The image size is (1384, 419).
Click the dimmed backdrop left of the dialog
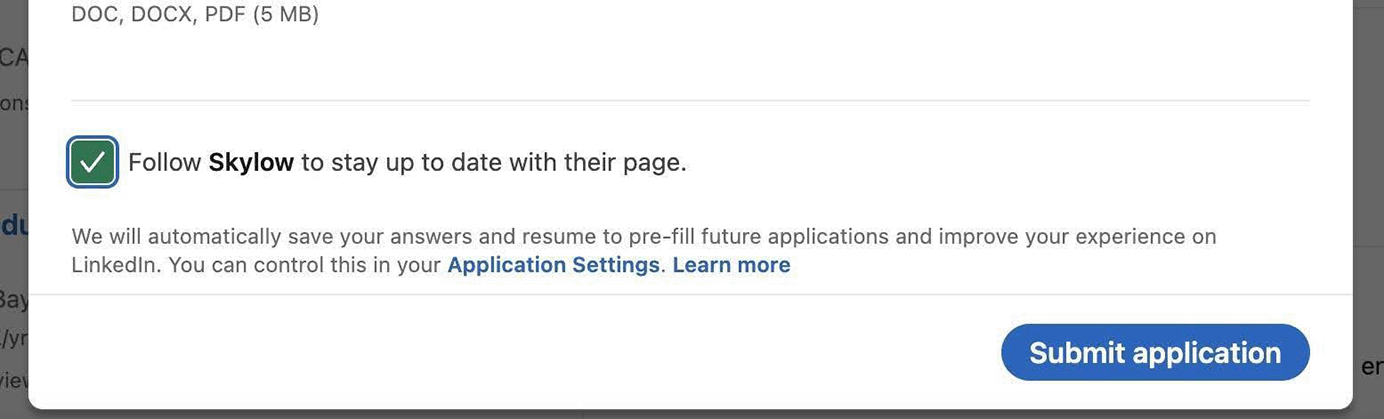click(x=14, y=150)
